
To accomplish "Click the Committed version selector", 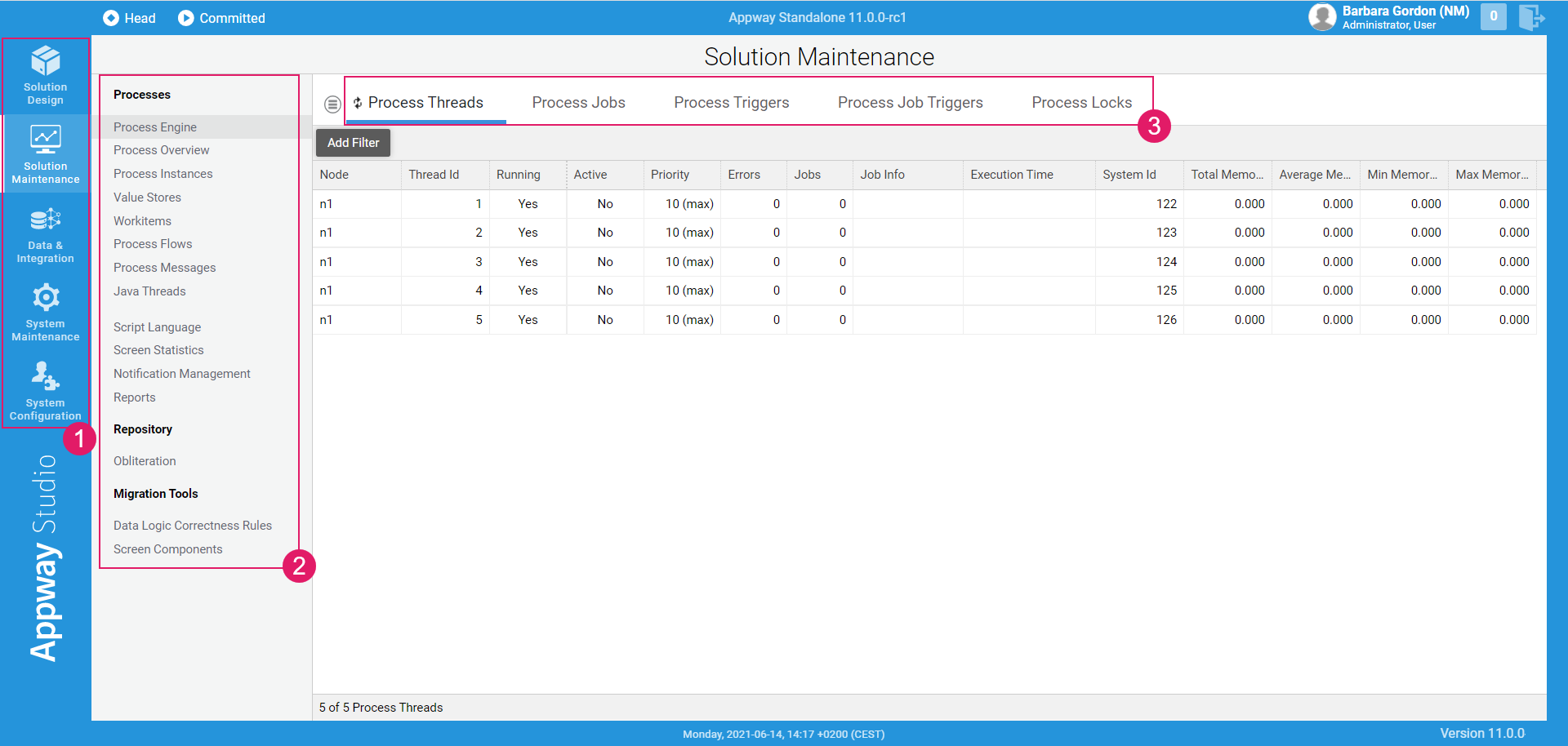I will [221, 18].
